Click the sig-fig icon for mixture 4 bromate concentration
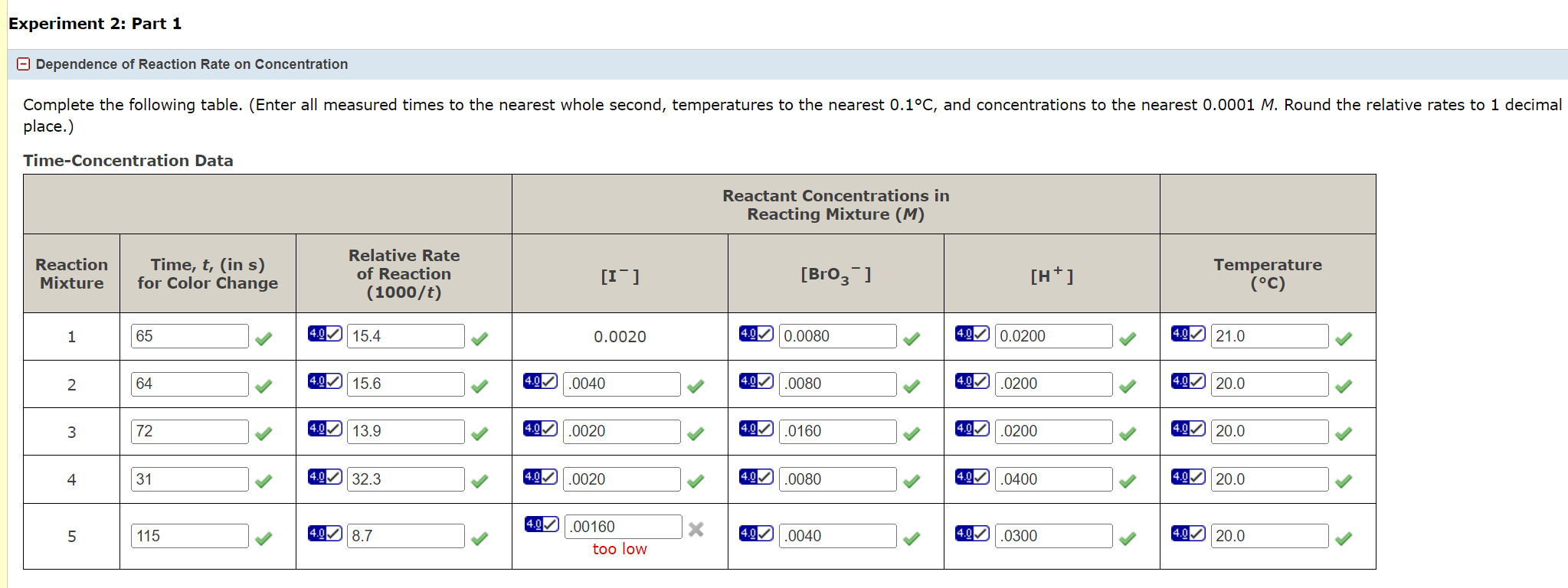1568x588 pixels. (x=756, y=477)
